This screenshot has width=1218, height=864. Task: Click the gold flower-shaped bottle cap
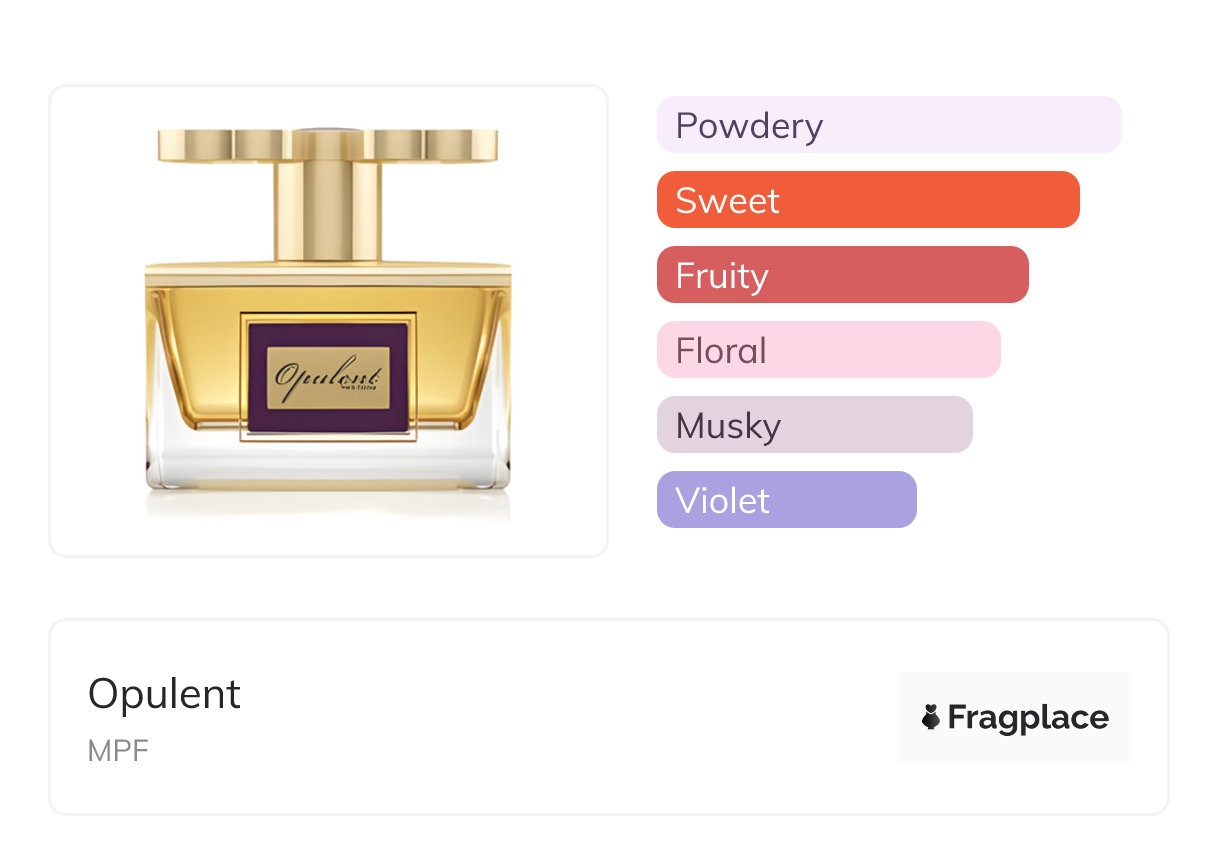click(x=328, y=145)
